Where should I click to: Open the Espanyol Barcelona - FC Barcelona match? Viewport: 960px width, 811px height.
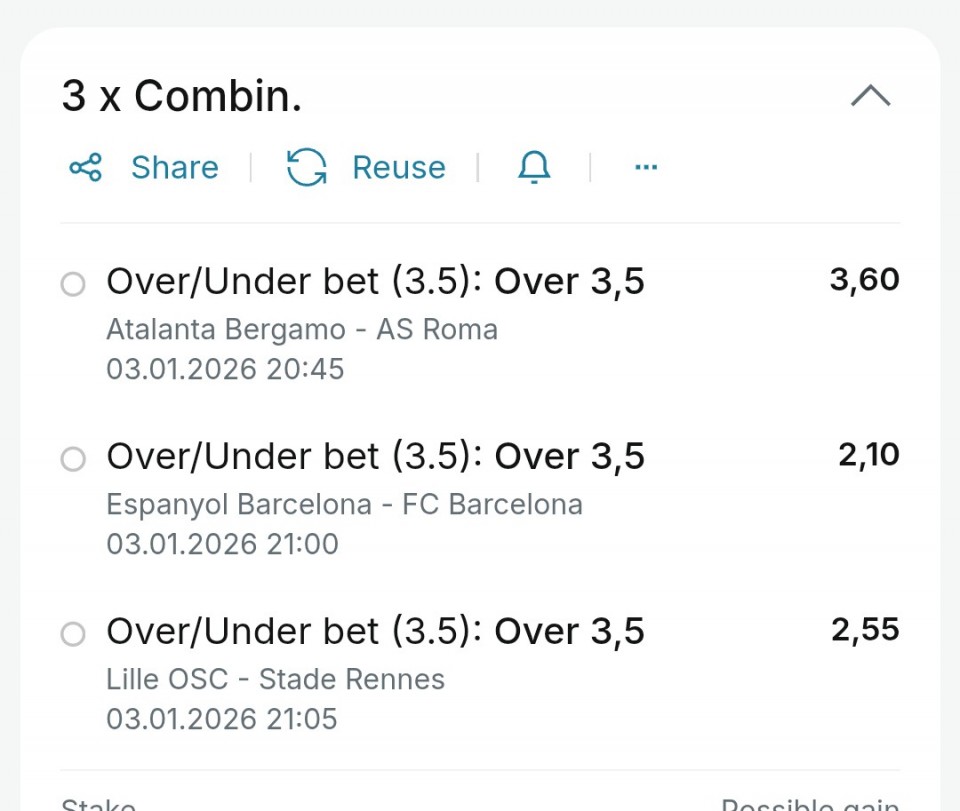tap(344, 504)
